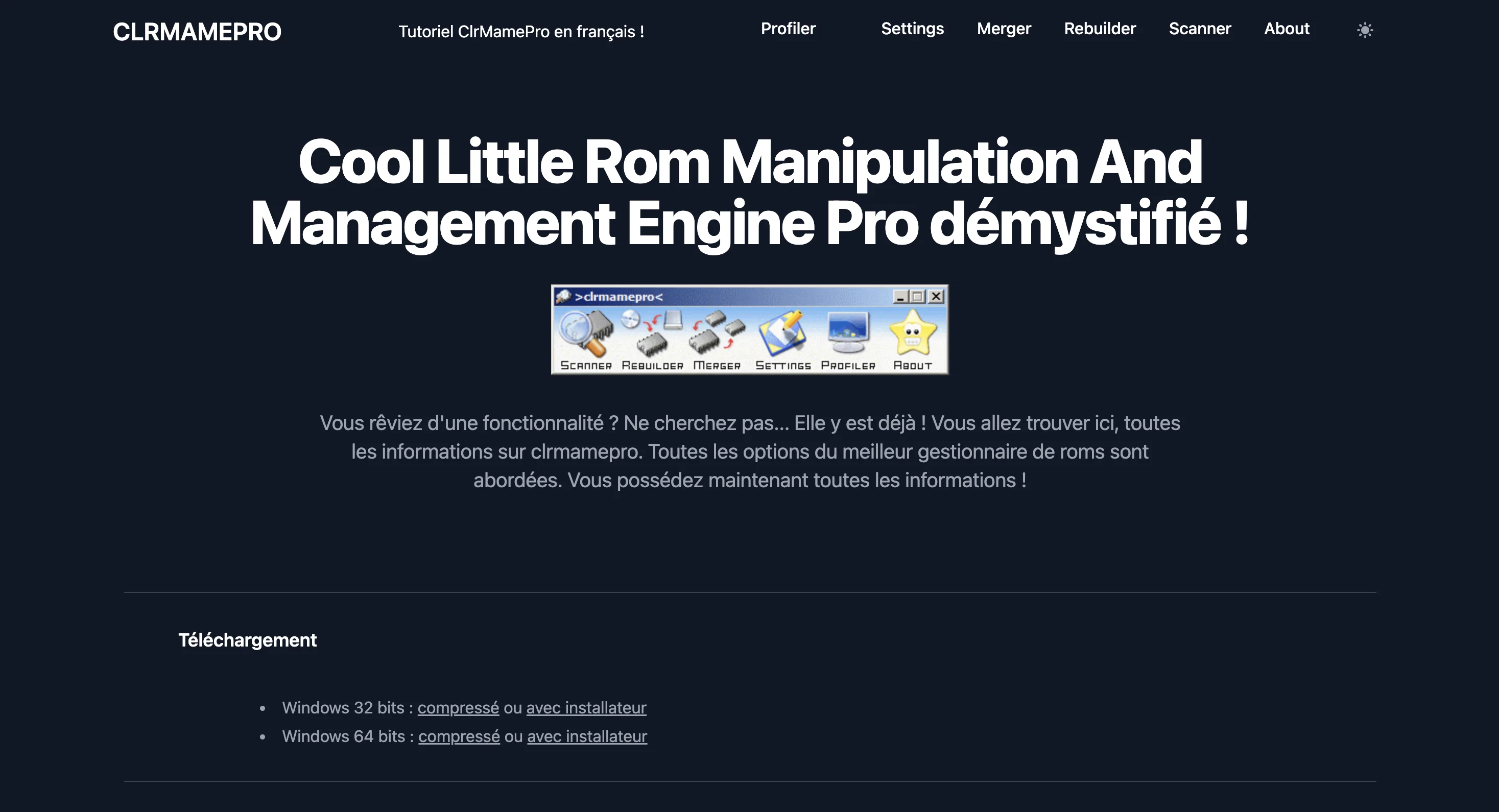
Task: Open the Rebuilder nav item
Action: [x=1100, y=29]
